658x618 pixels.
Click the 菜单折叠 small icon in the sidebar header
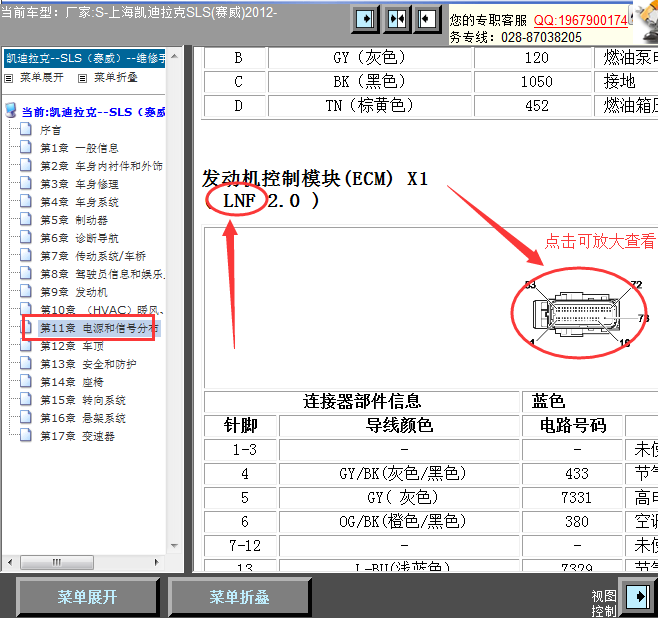tap(83, 78)
